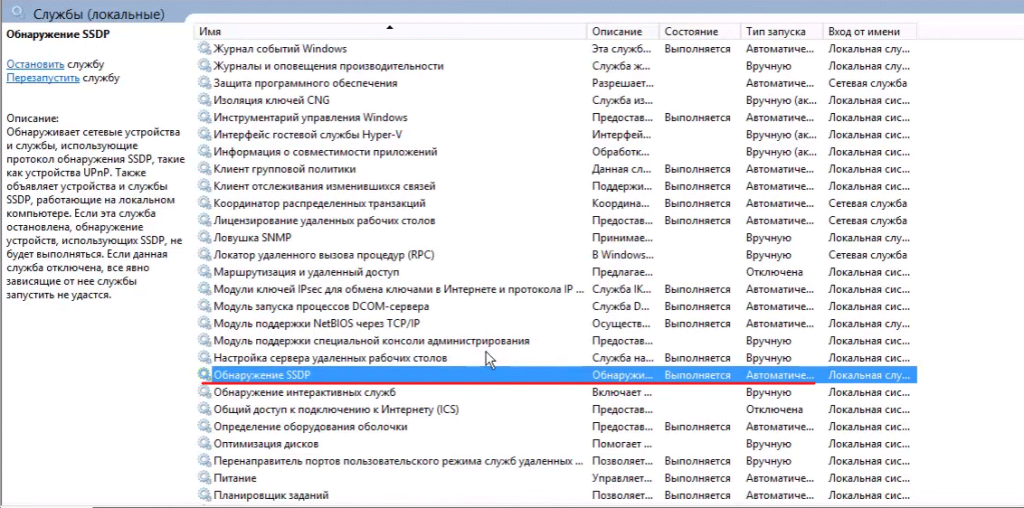
Task: Click gear icon of Маршрутизация и удаленный доступ
Action: point(204,272)
